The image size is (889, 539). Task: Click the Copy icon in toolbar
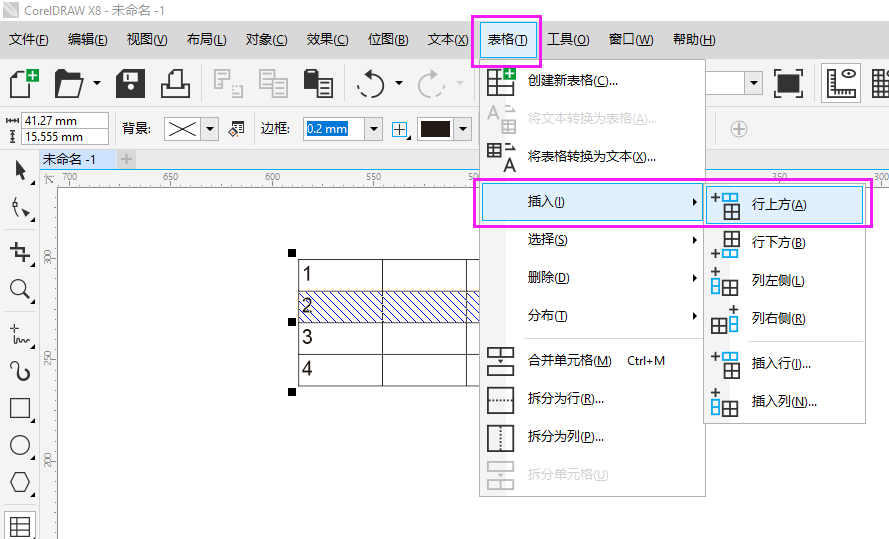273,83
